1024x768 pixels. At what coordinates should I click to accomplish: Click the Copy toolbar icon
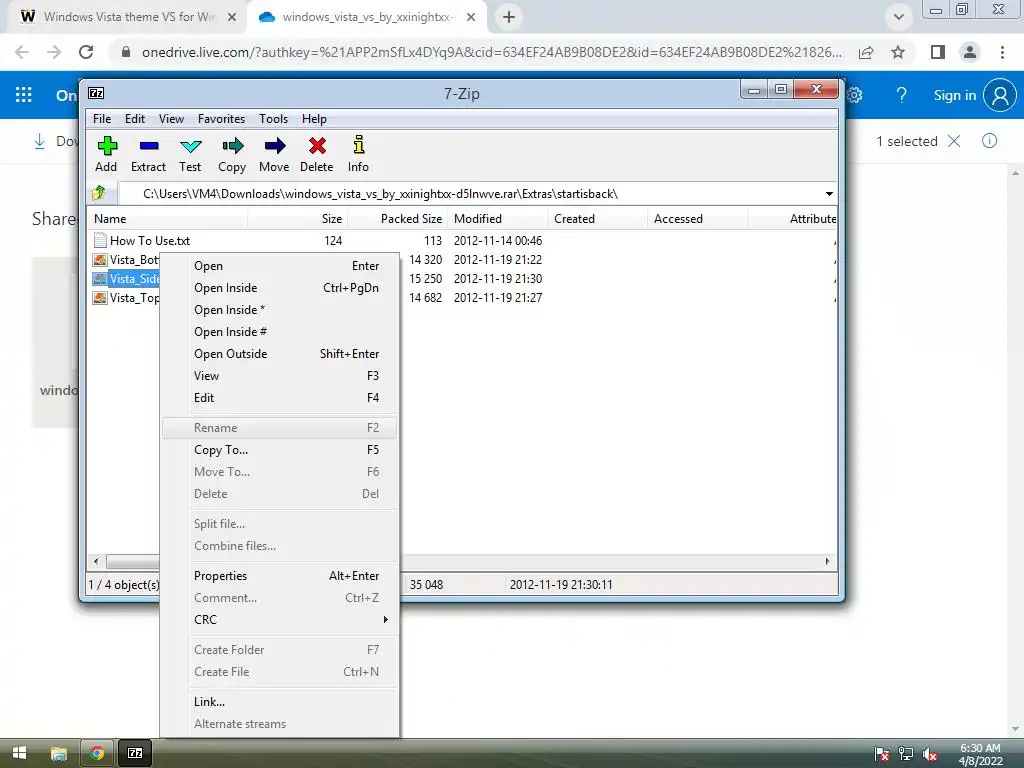pyautogui.click(x=232, y=146)
